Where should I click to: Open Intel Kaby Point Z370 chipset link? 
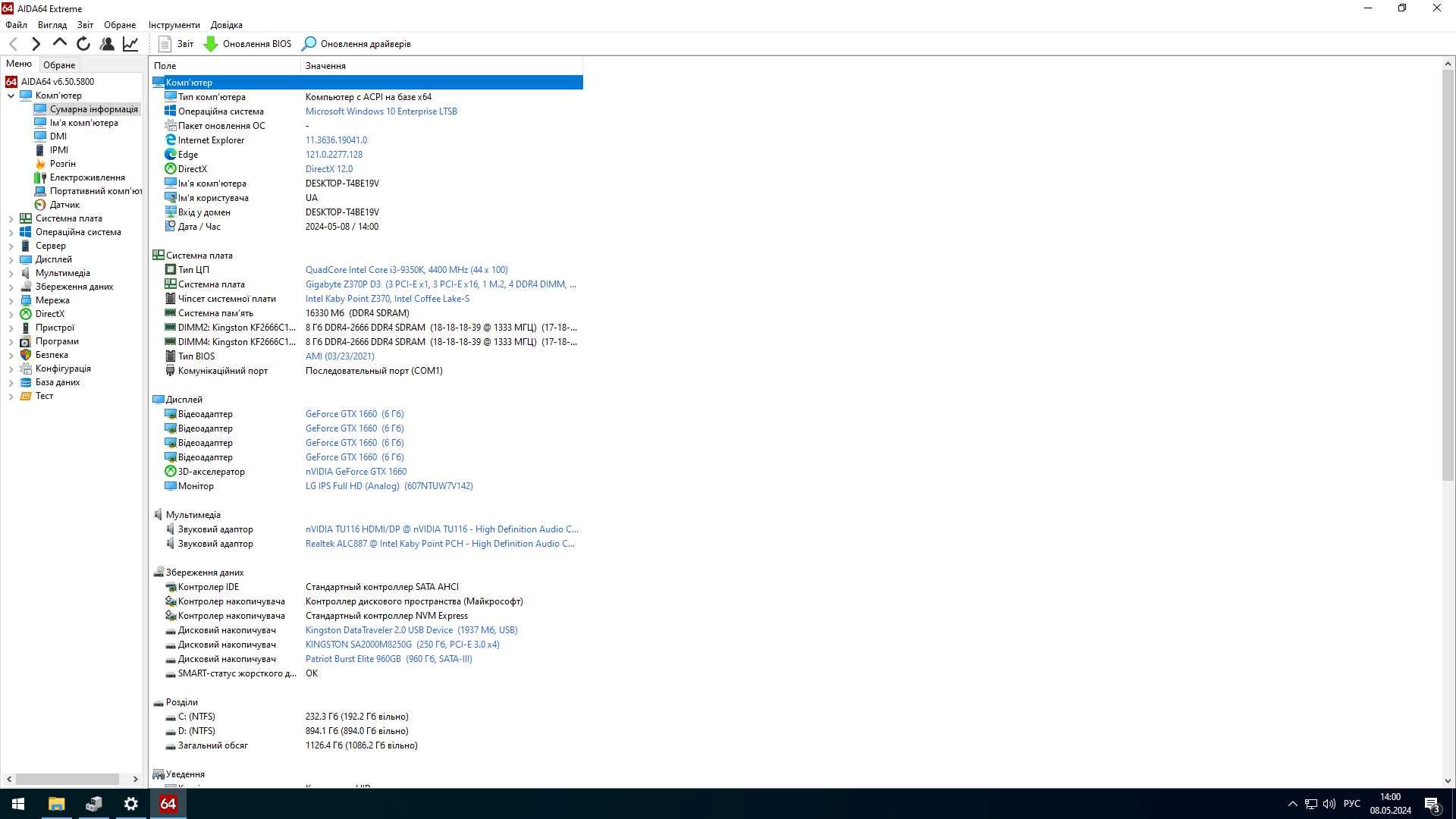coord(388,299)
